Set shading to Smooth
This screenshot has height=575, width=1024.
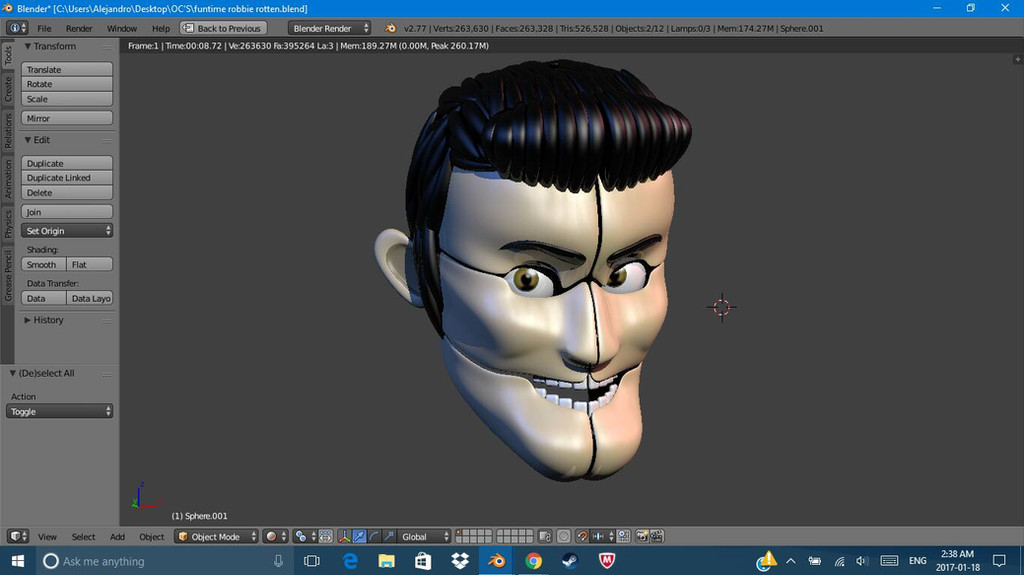pos(43,265)
